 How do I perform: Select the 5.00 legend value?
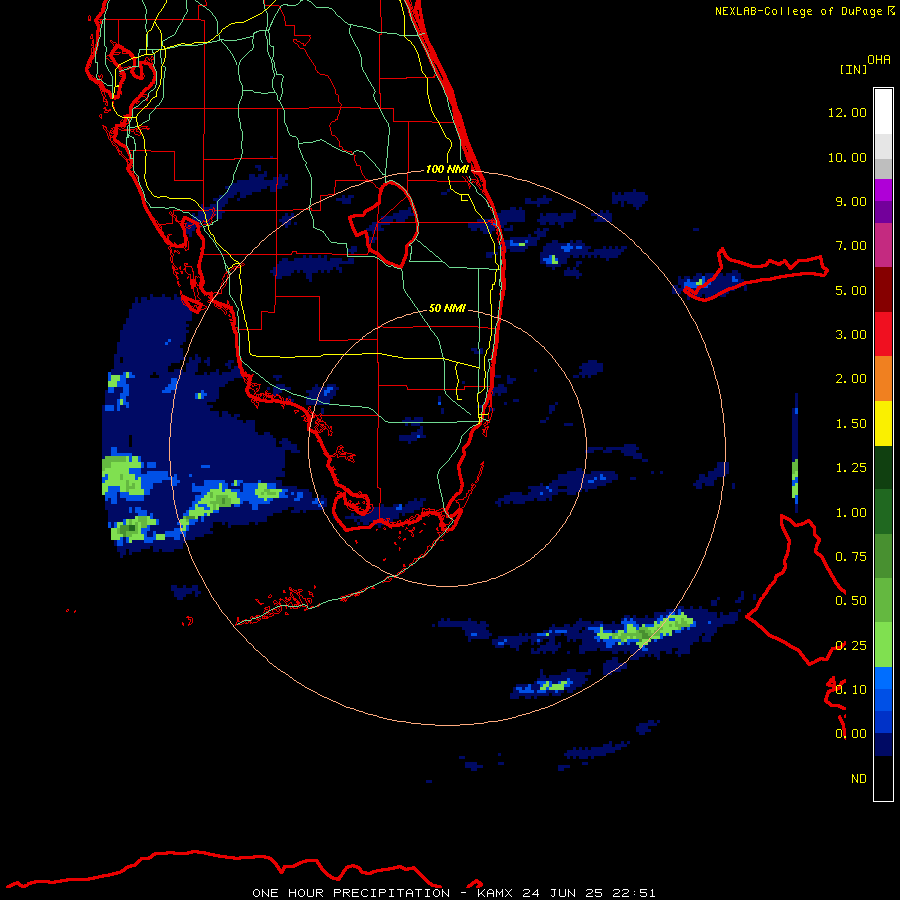[851, 290]
